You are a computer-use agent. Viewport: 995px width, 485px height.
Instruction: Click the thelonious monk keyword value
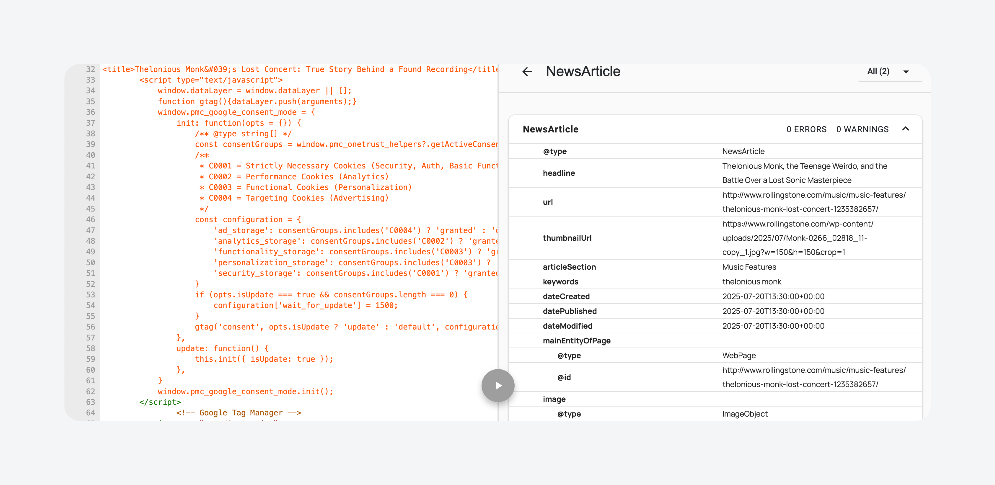pyautogui.click(x=752, y=282)
